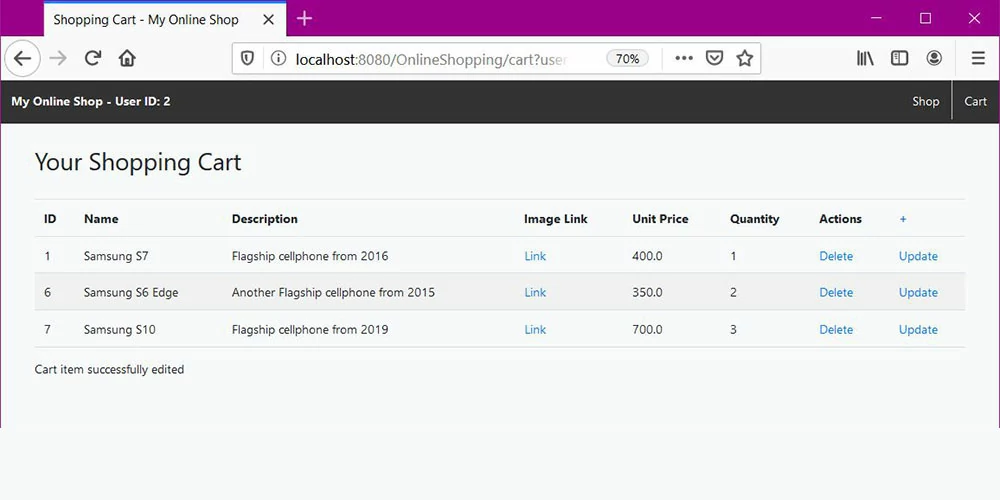Show site information icon in address bar
This screenshot has width=1000, height=500.
click(278, 59)
